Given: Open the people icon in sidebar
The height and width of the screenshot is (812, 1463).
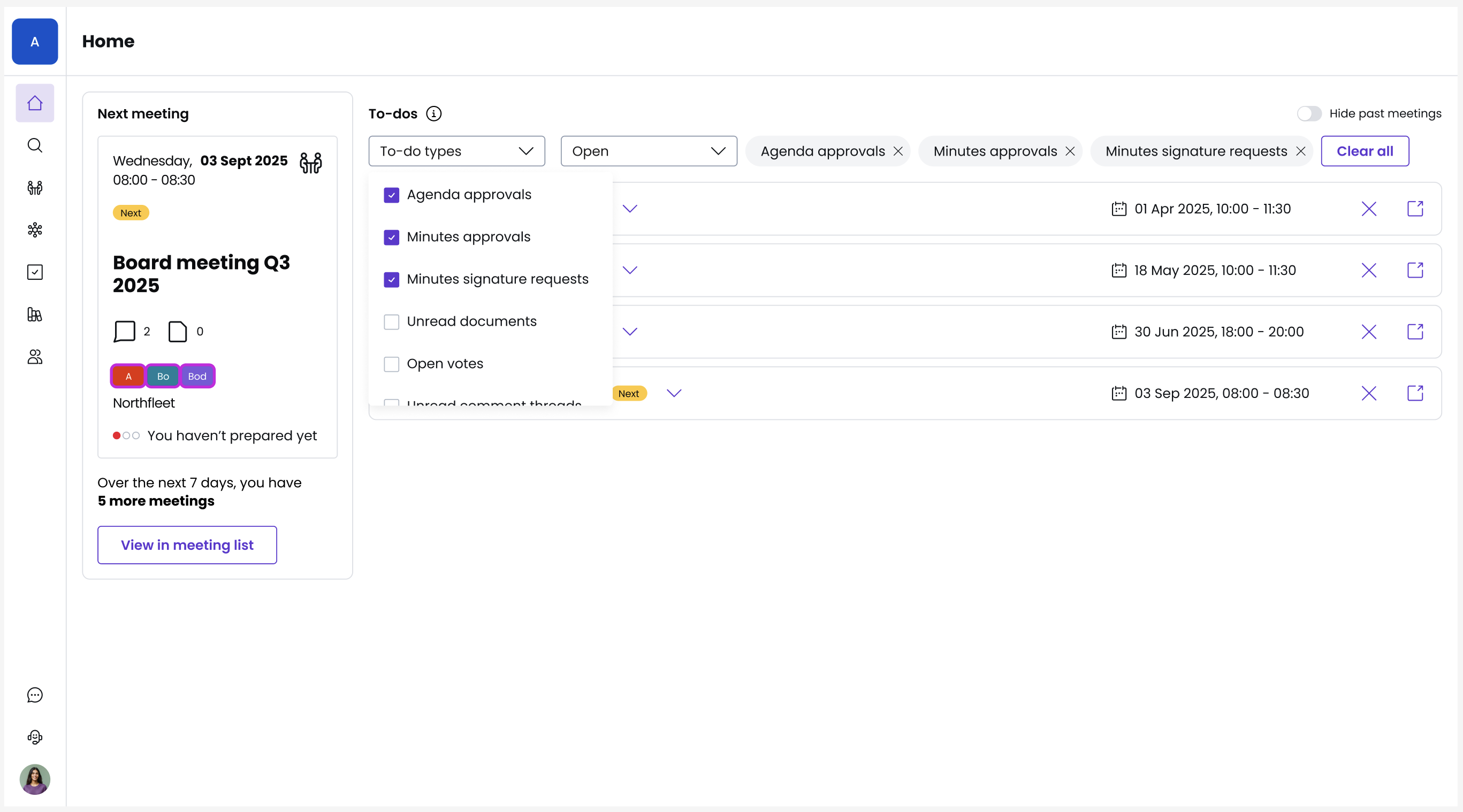Looking at the screenshot, I should [35, 357].
